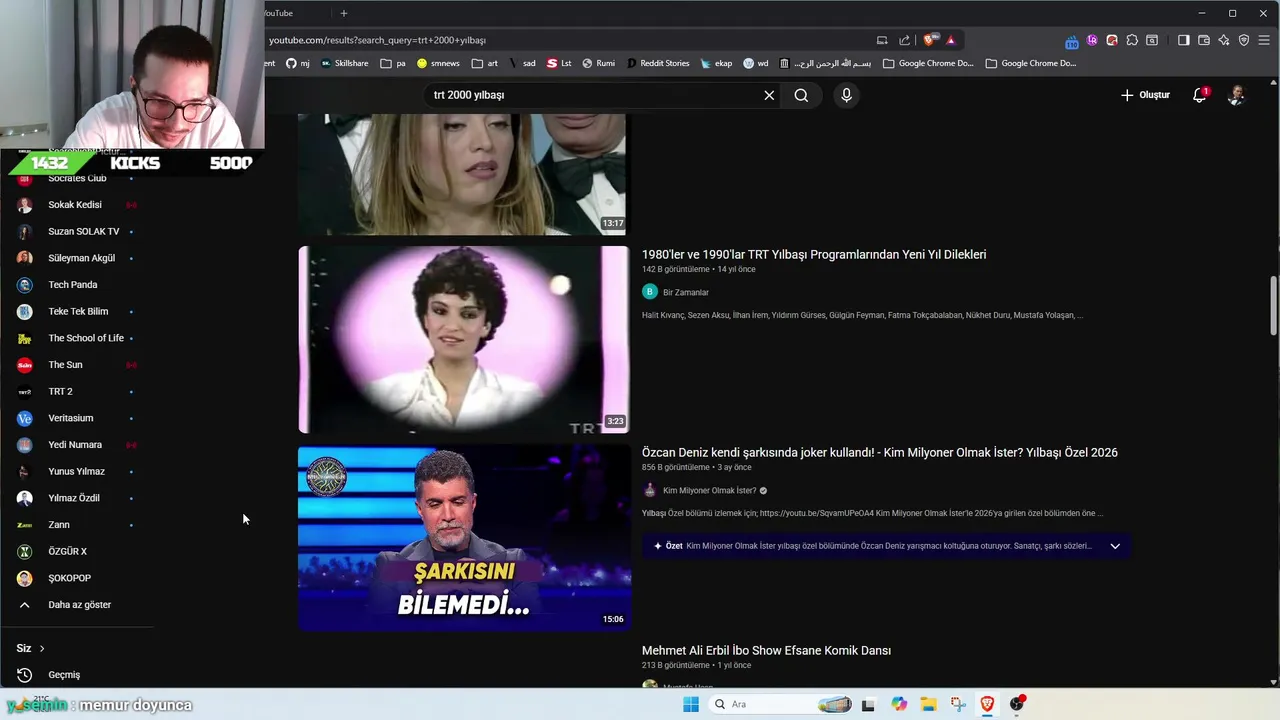This screenshot has width=1280, height=720.
Task: Open the History clock icon in the sidebar
Action: point(25,675)
